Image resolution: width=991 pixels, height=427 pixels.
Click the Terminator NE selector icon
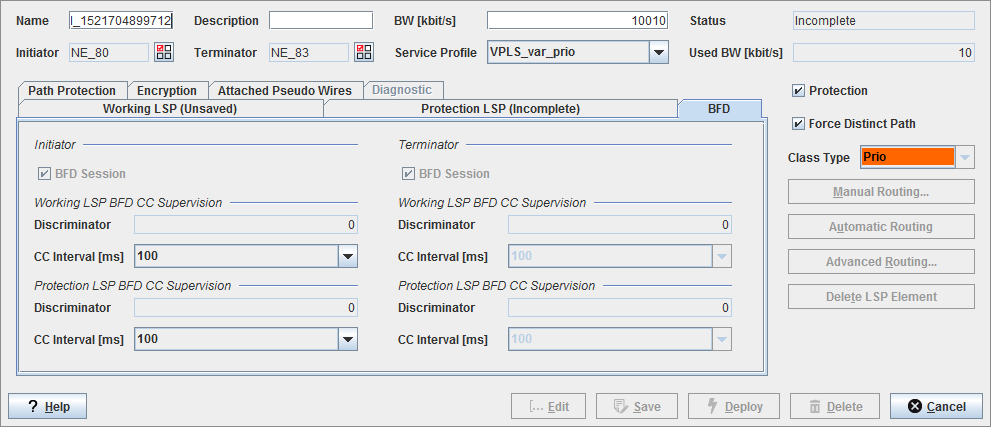pos(364,52)
